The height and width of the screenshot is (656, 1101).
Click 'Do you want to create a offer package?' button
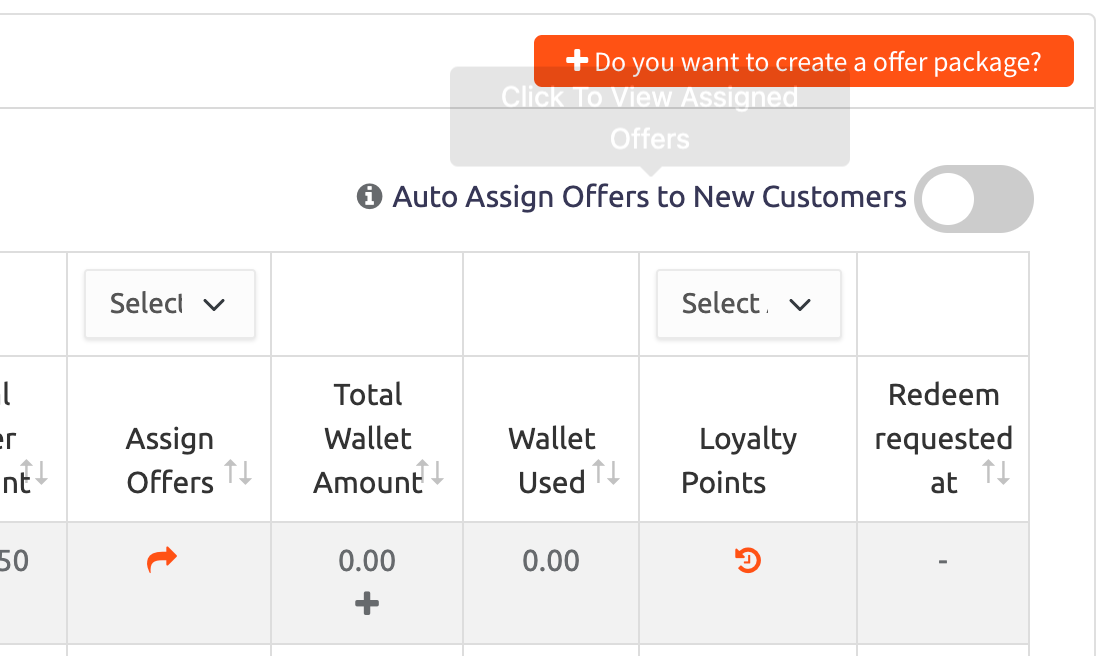coord(803,62)
